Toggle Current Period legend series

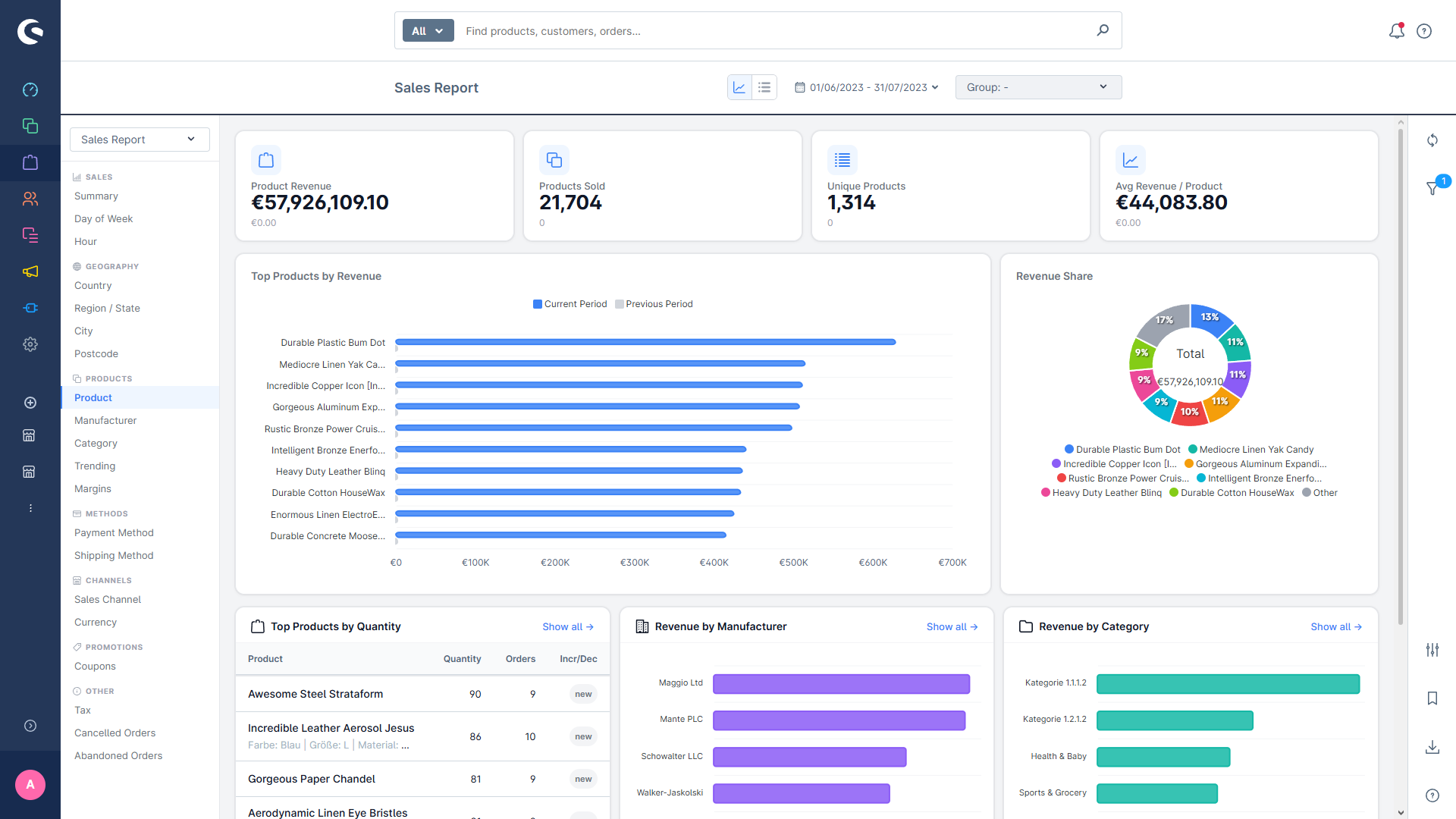[x=570, y=304]
